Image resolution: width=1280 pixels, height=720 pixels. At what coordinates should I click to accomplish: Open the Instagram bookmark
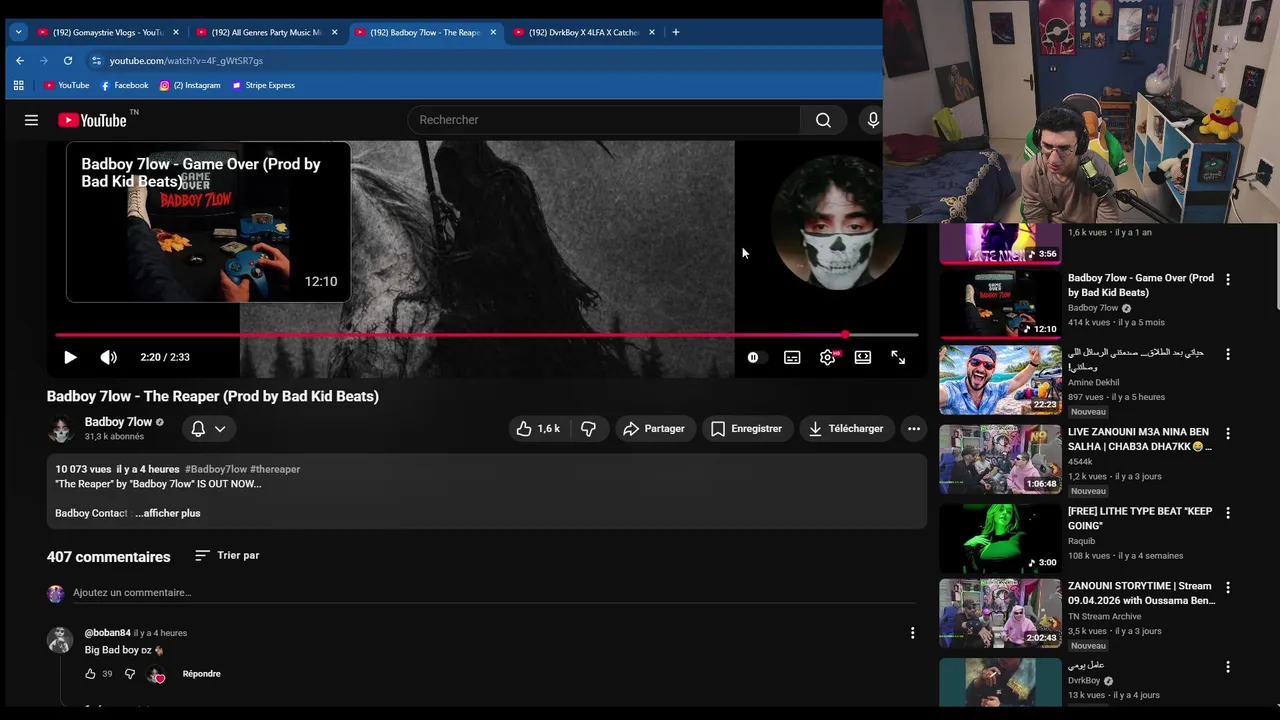pyautogui.click(x=190, y=85)
